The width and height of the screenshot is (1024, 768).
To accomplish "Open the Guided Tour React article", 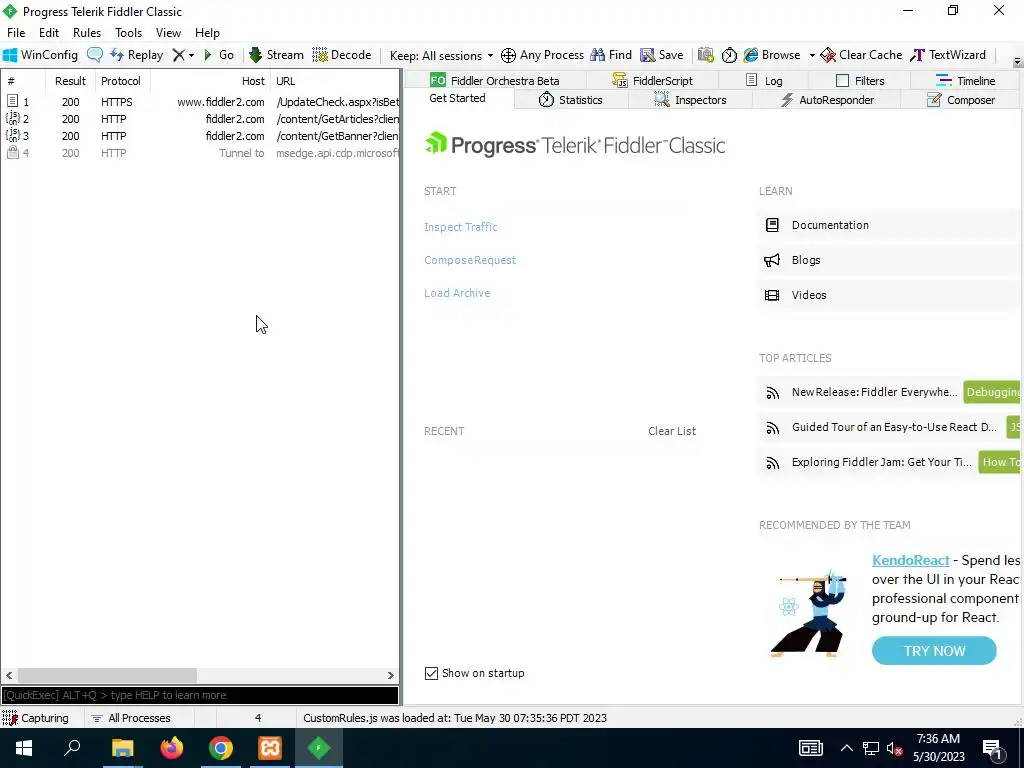I will [x=894, y=427].
